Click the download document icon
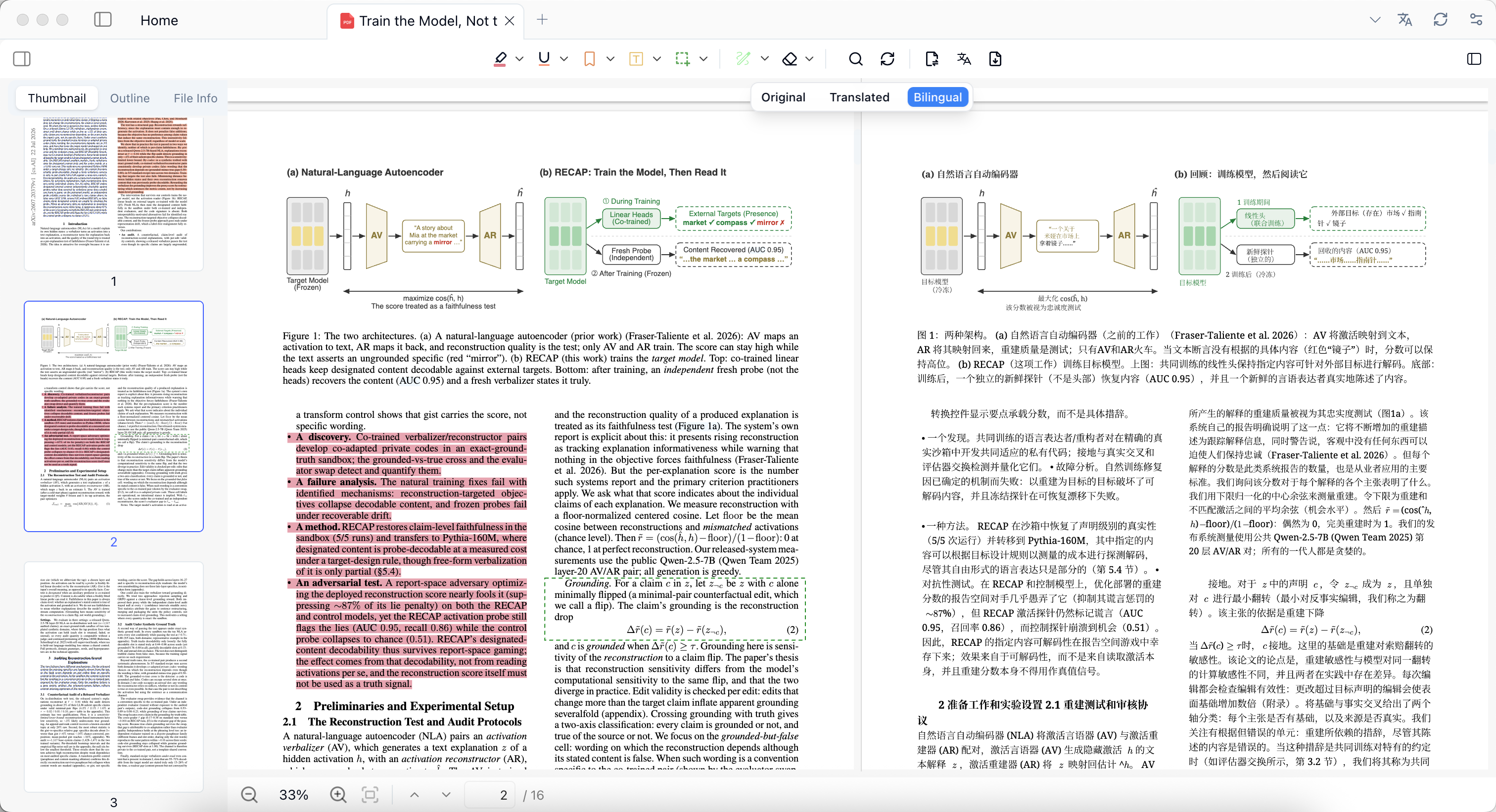Screen dimensions: 1496x812 [x=995, y=59]
